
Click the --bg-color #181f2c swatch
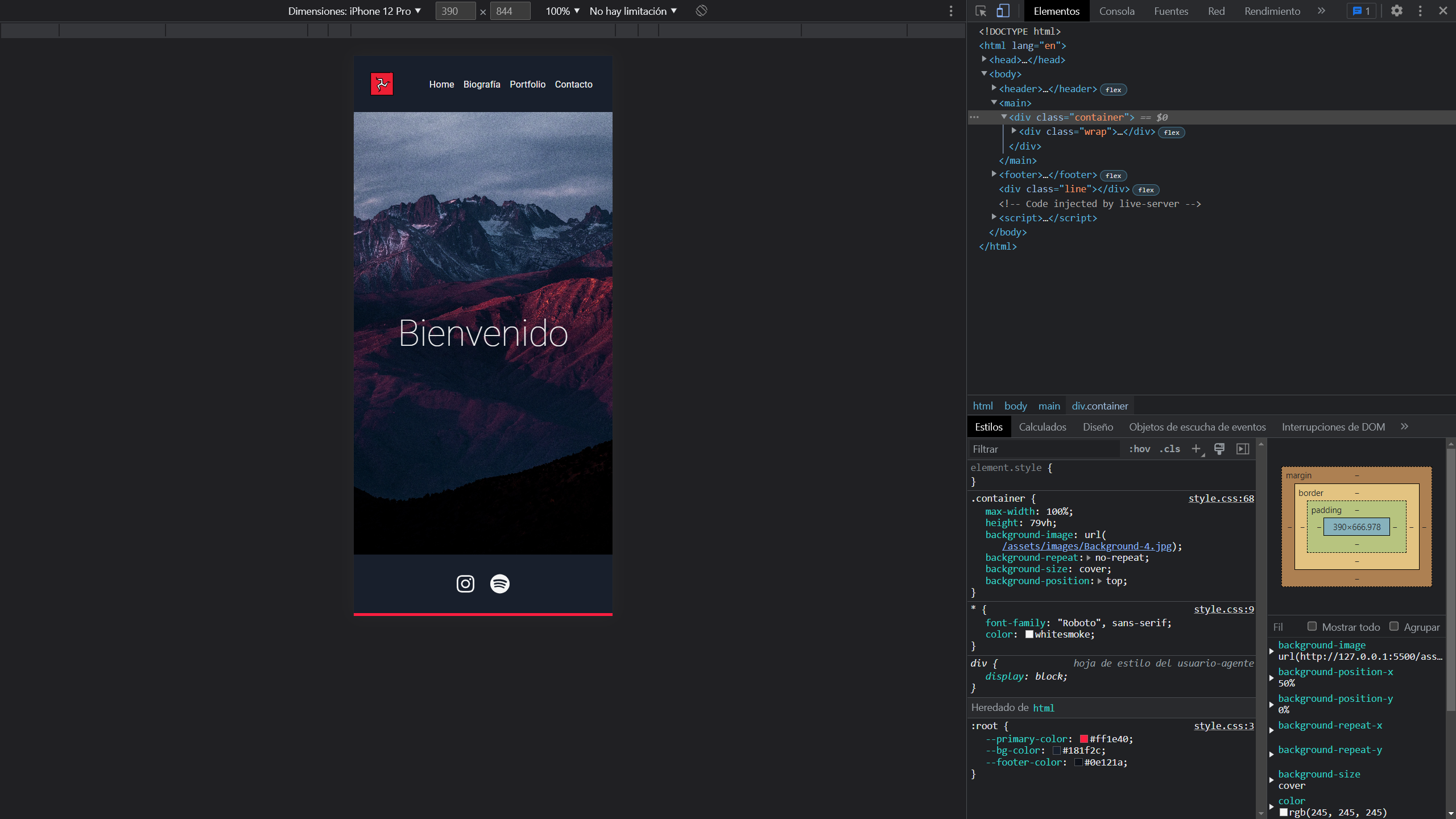(x=1057, y=750)
